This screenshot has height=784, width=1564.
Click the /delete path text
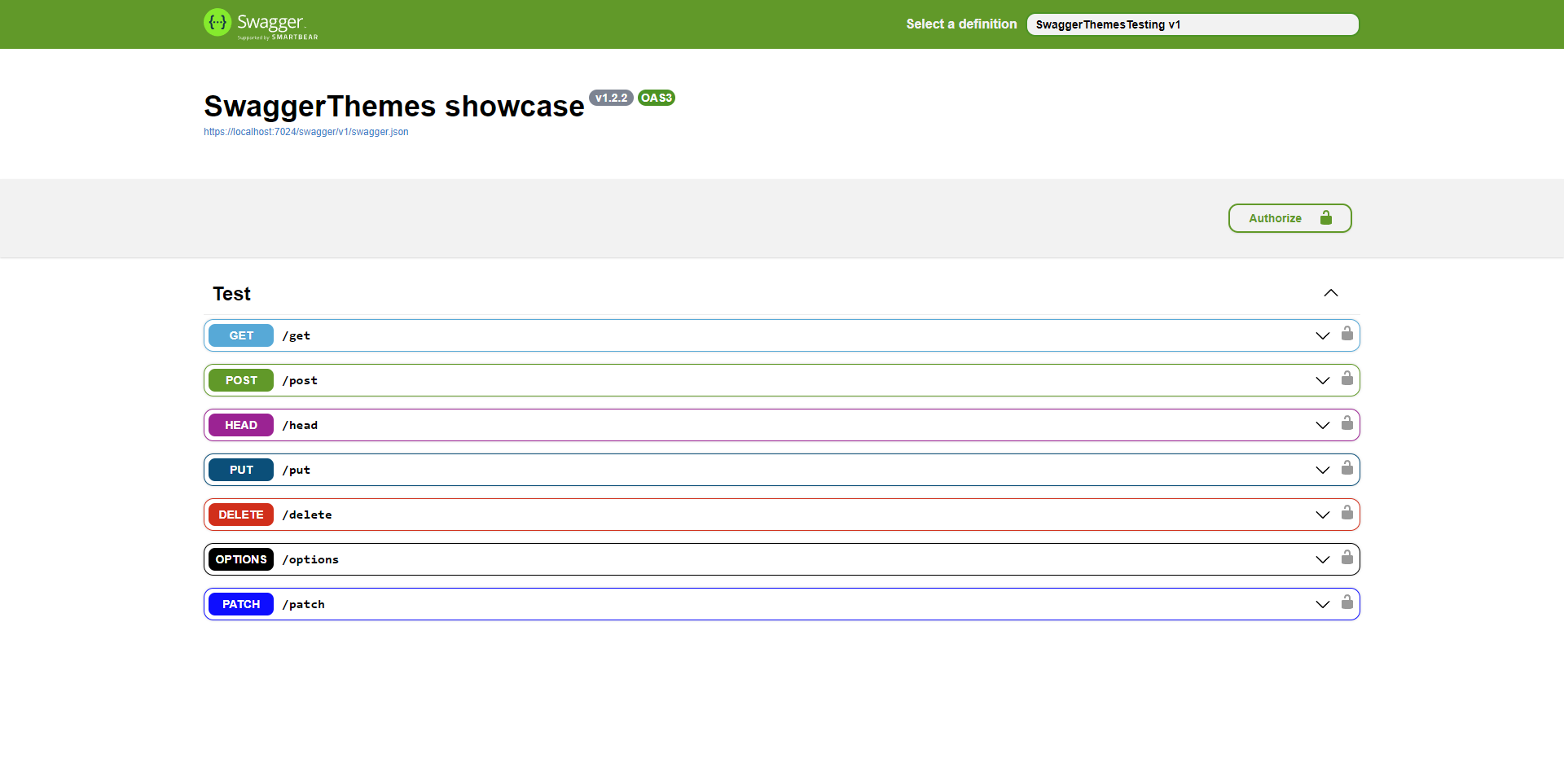[x=307, y=515]
